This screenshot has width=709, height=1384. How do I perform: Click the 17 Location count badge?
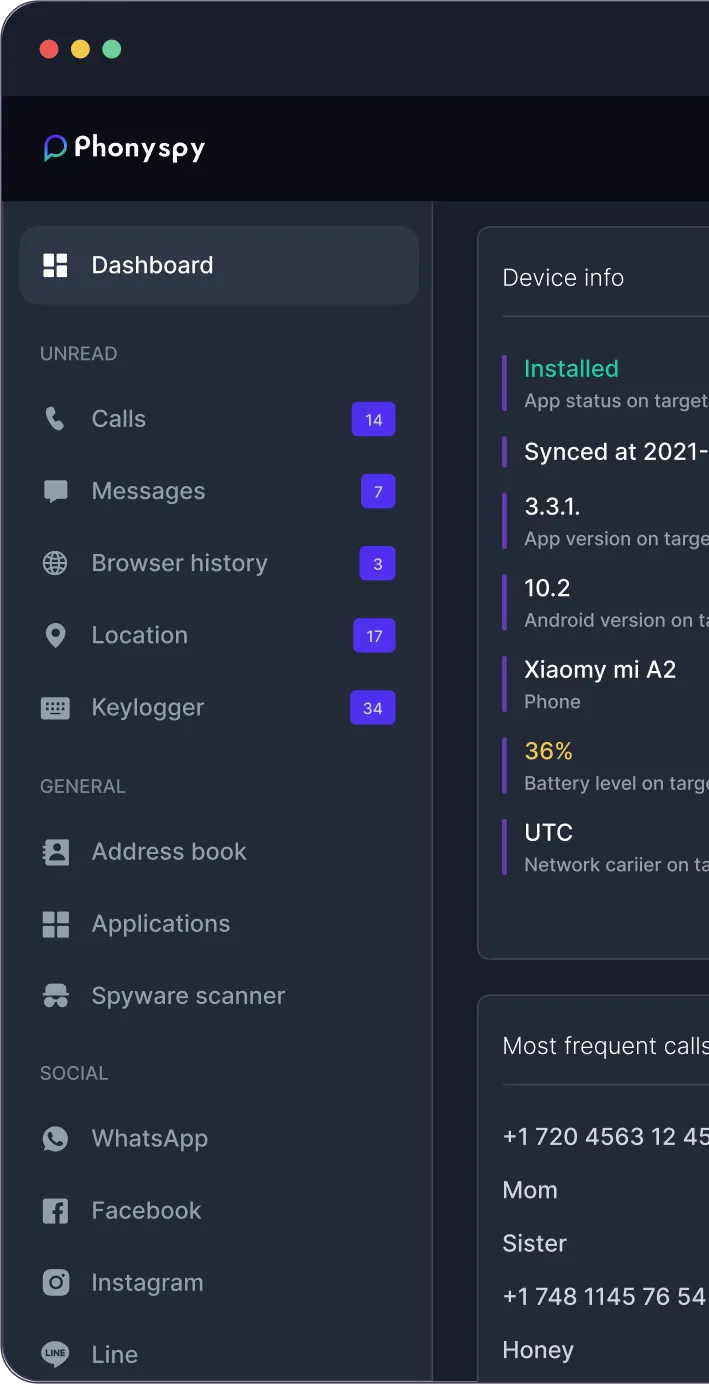(374, 636)
